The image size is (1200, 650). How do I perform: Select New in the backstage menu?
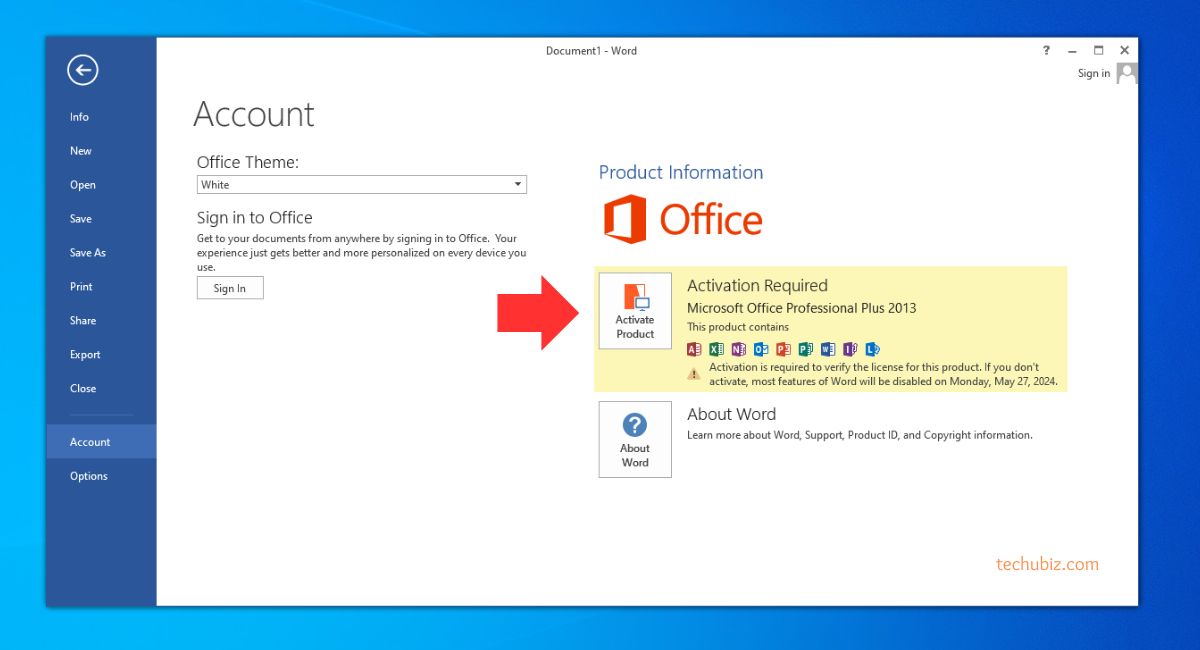(x=102, y=151)
